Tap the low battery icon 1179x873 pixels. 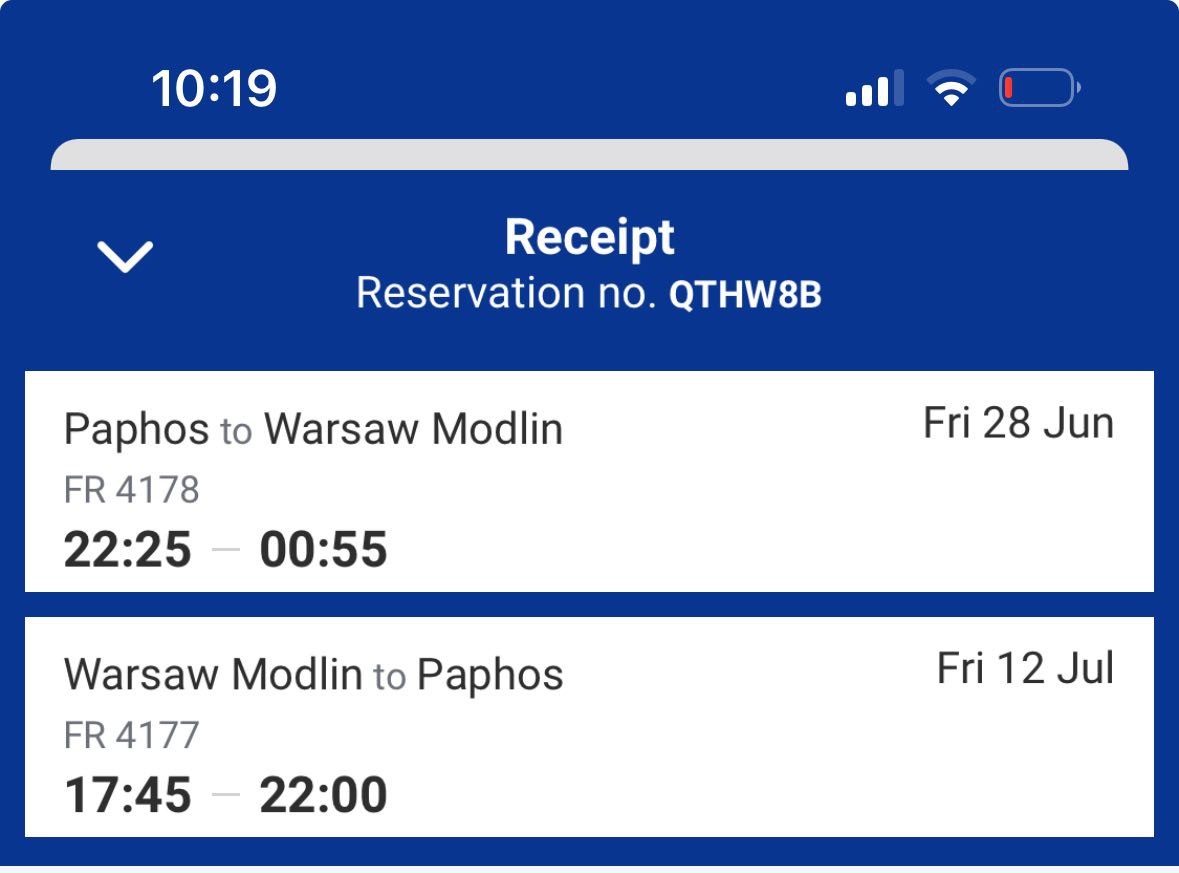[x=1038, y=88]
